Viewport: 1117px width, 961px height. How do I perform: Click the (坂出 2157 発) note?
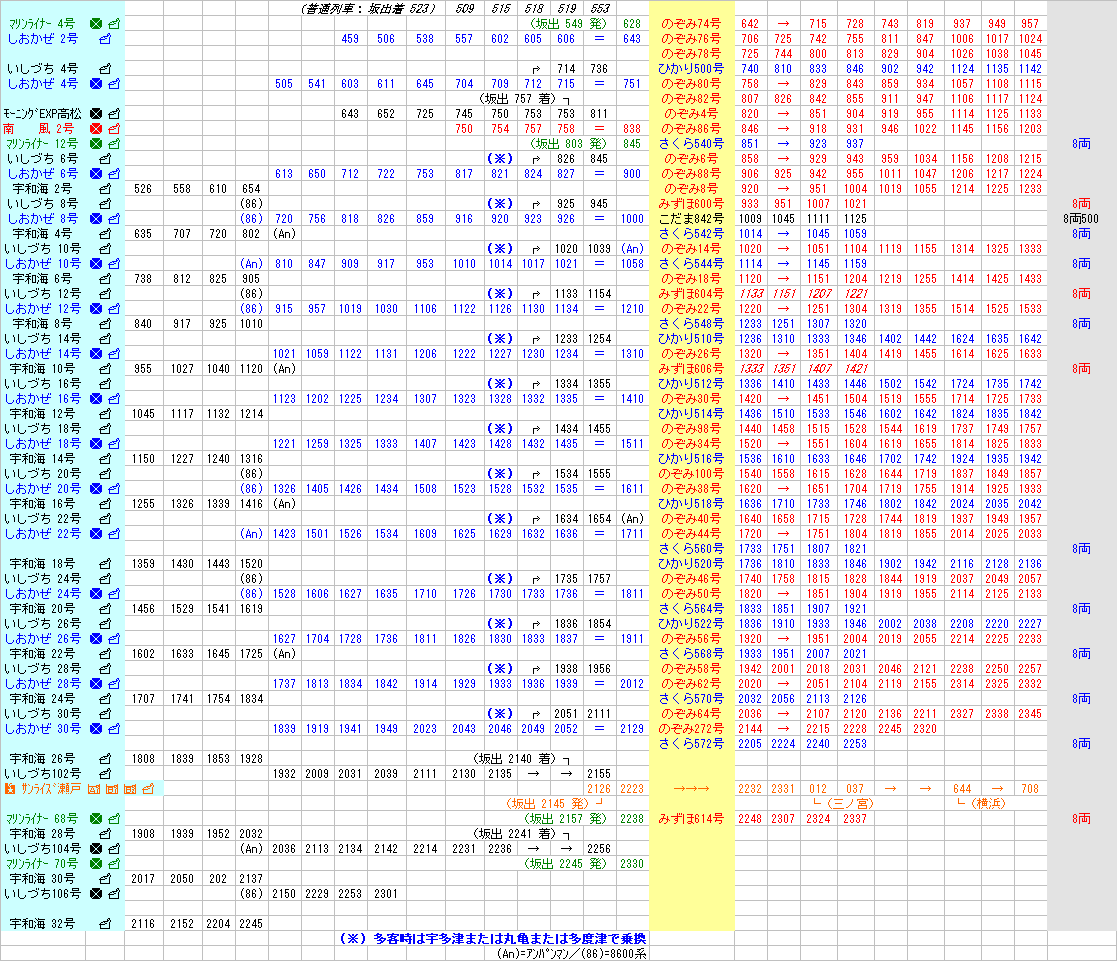(566, 819)
